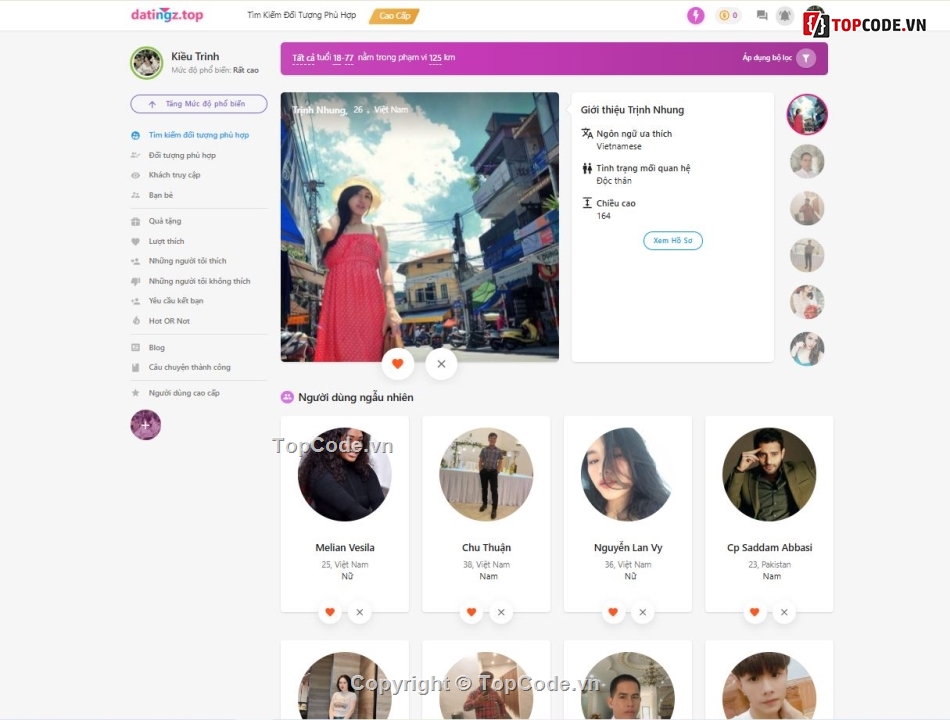Viewport: 950px width, 720px height.
Task: Select the first highlighted match thumbnail
Action: click(807, 115)
